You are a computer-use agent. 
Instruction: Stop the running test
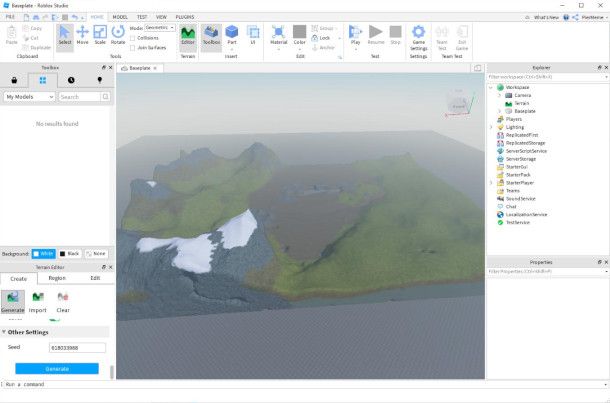coord(395,35)
